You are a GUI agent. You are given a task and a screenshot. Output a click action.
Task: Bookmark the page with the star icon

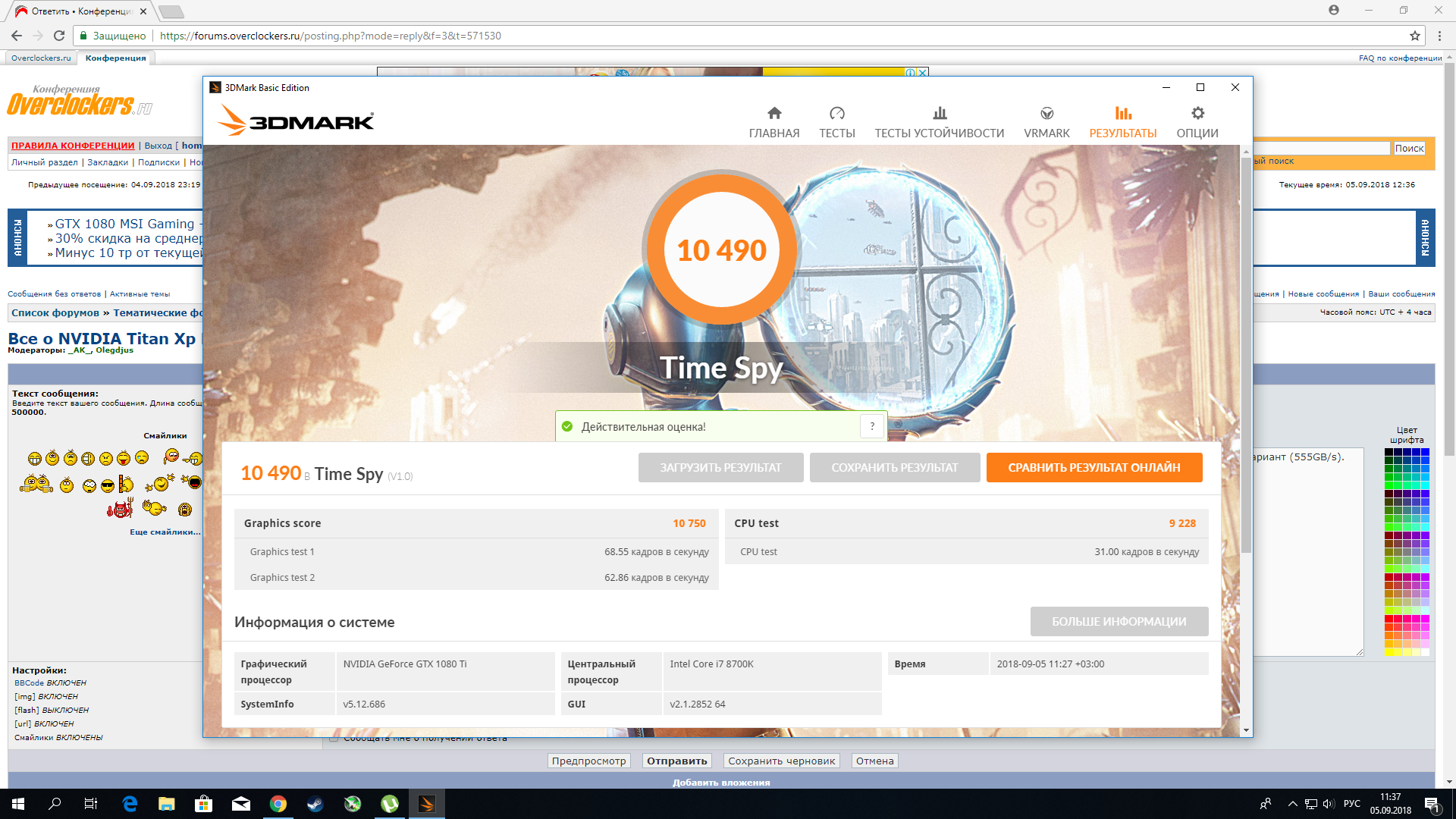tap(1414, 36)
